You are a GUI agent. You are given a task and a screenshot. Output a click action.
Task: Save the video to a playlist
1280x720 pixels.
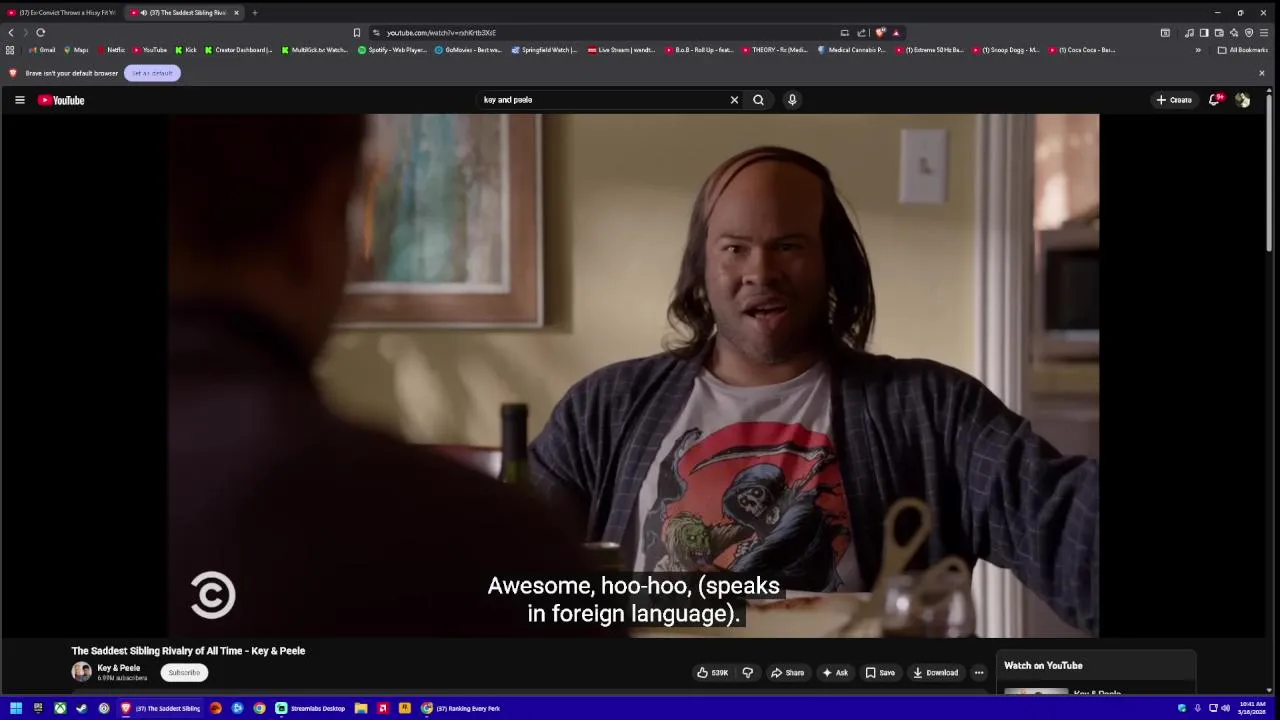point(880,673)
